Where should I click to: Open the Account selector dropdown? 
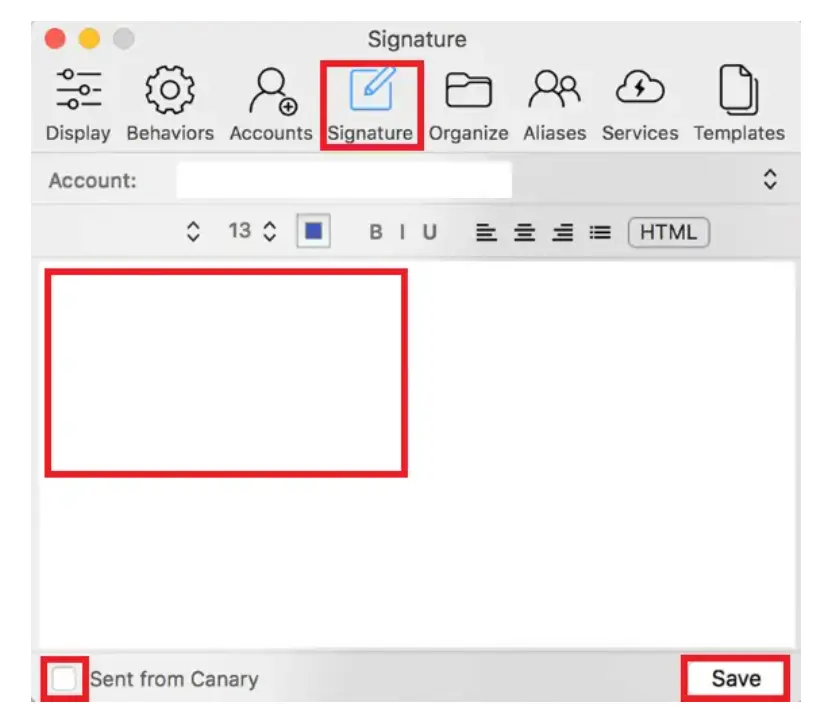770,179
